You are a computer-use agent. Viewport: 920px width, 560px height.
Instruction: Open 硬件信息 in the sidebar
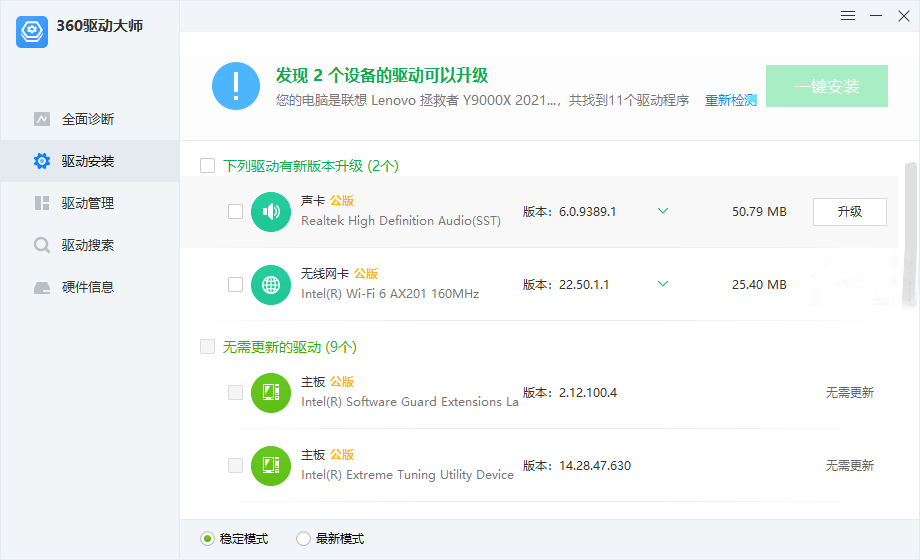[88, 287]
